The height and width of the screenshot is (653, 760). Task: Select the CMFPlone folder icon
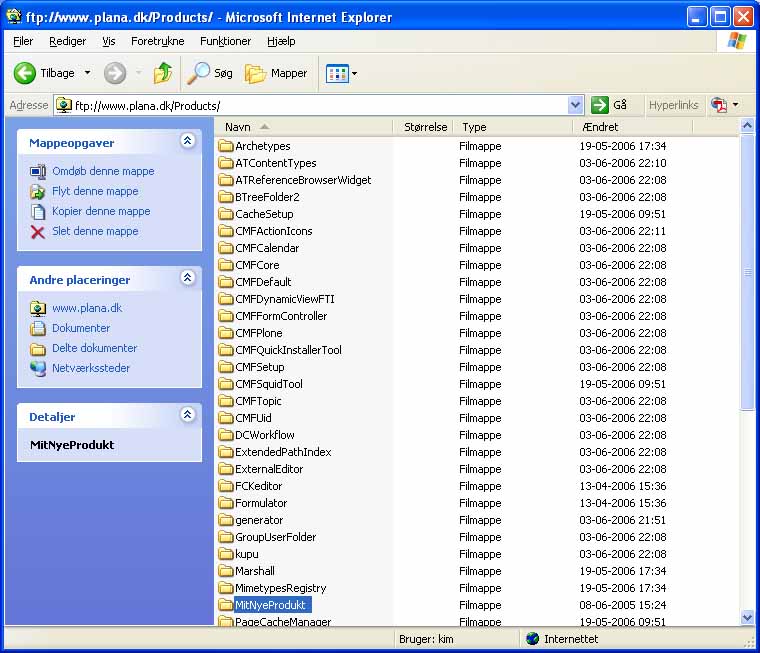(x=225, y=333)
